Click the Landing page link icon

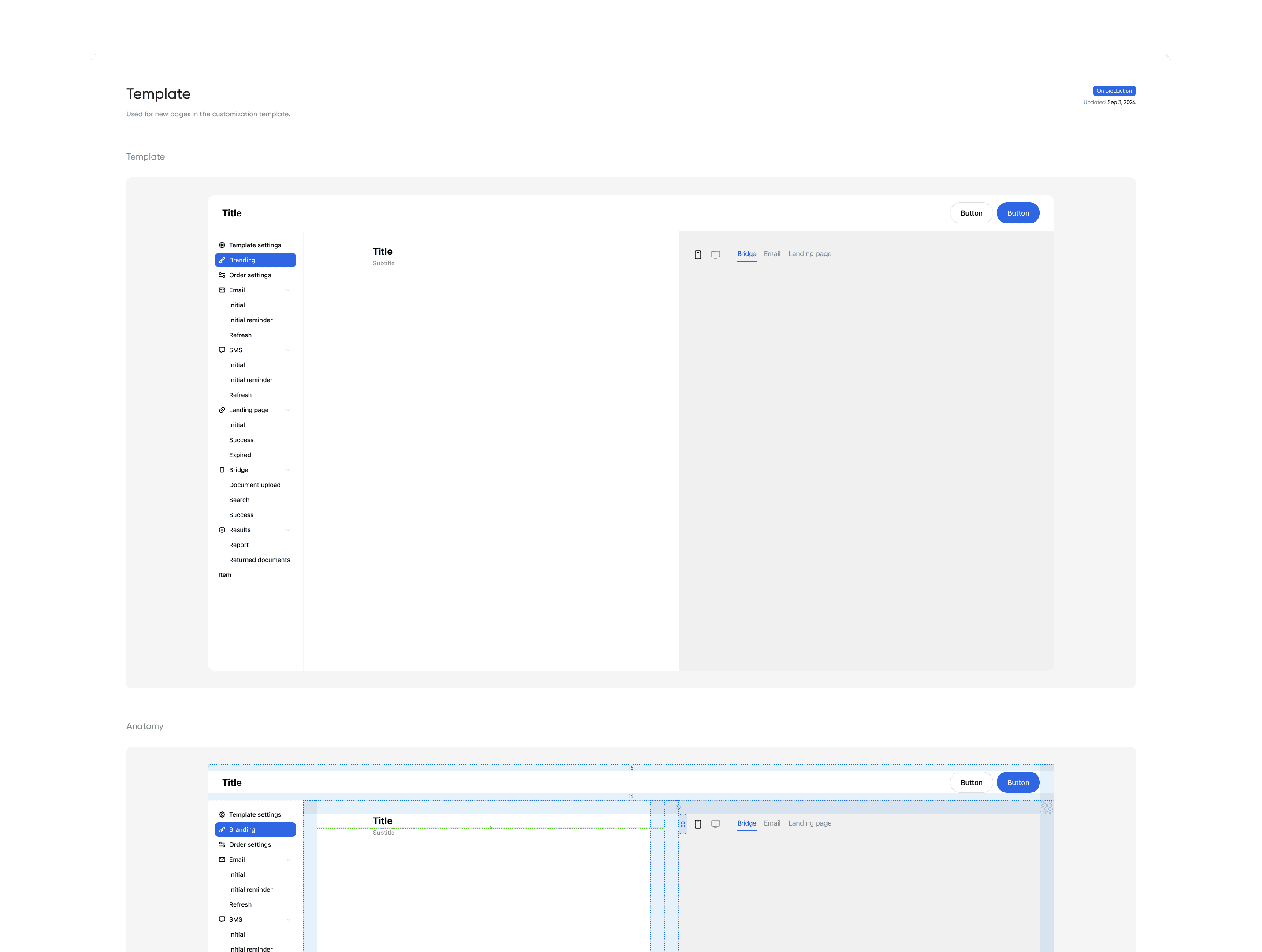click(222, 410)
